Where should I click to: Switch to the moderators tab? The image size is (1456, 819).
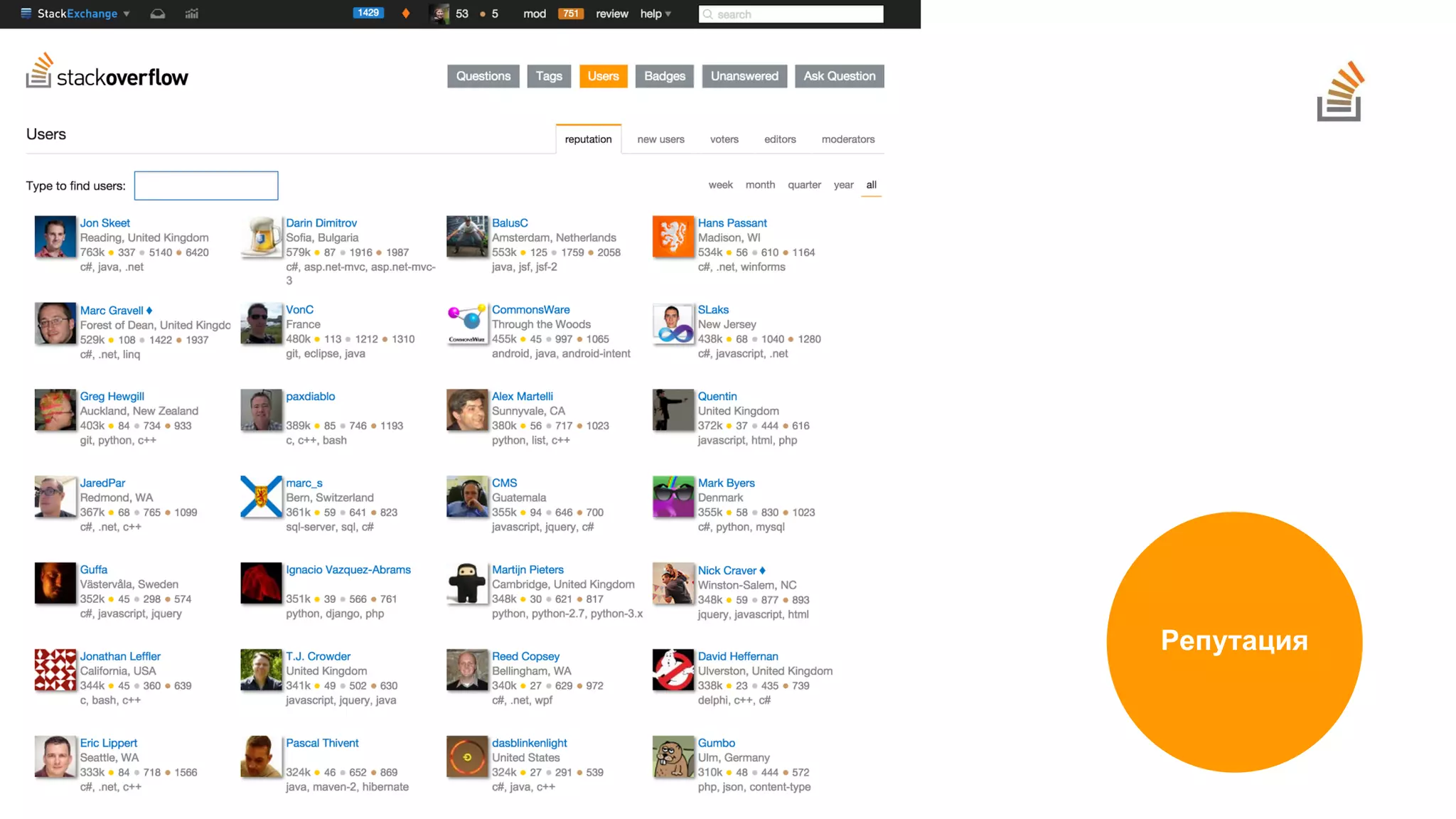847,139
